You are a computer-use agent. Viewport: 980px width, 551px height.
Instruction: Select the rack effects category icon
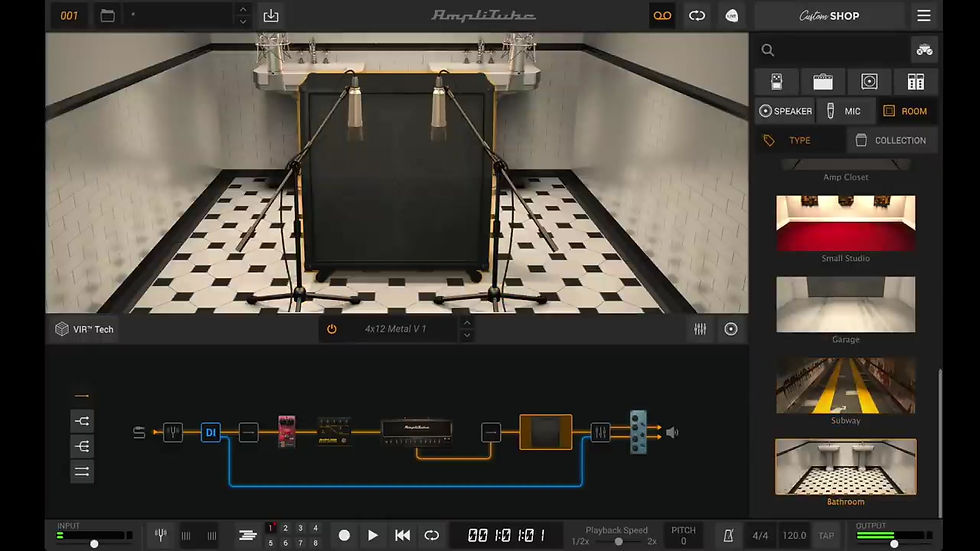915,82
